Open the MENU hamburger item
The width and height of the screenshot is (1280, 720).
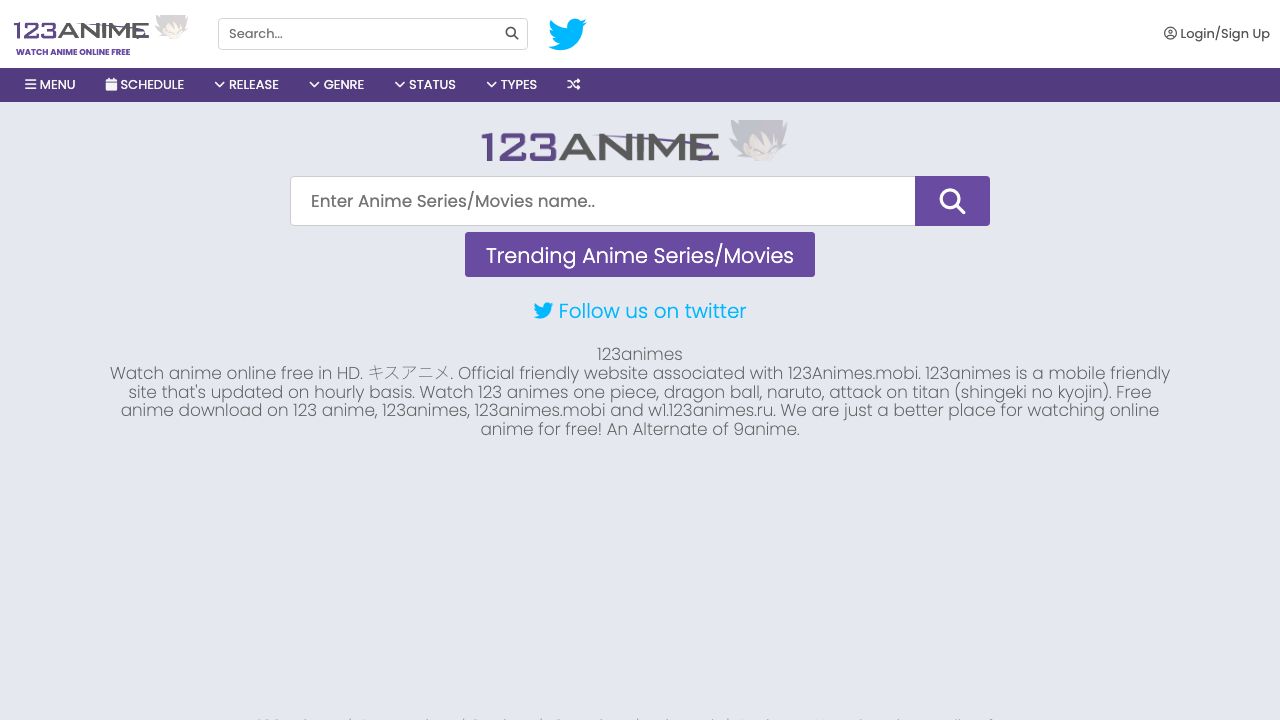coord(50,85)
